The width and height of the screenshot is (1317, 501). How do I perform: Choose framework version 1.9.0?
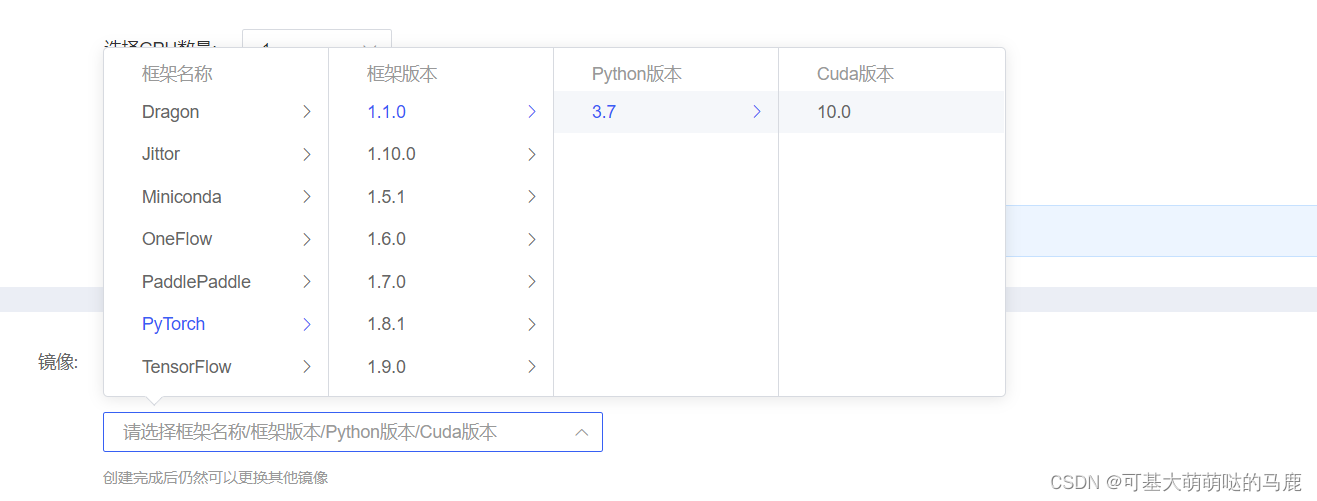tap(441, 367)
